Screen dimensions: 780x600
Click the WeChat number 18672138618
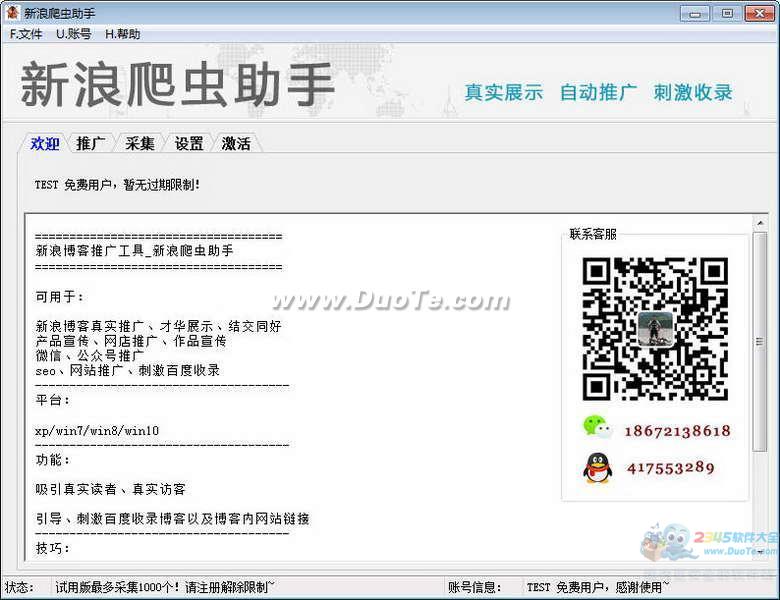point(678,431)
